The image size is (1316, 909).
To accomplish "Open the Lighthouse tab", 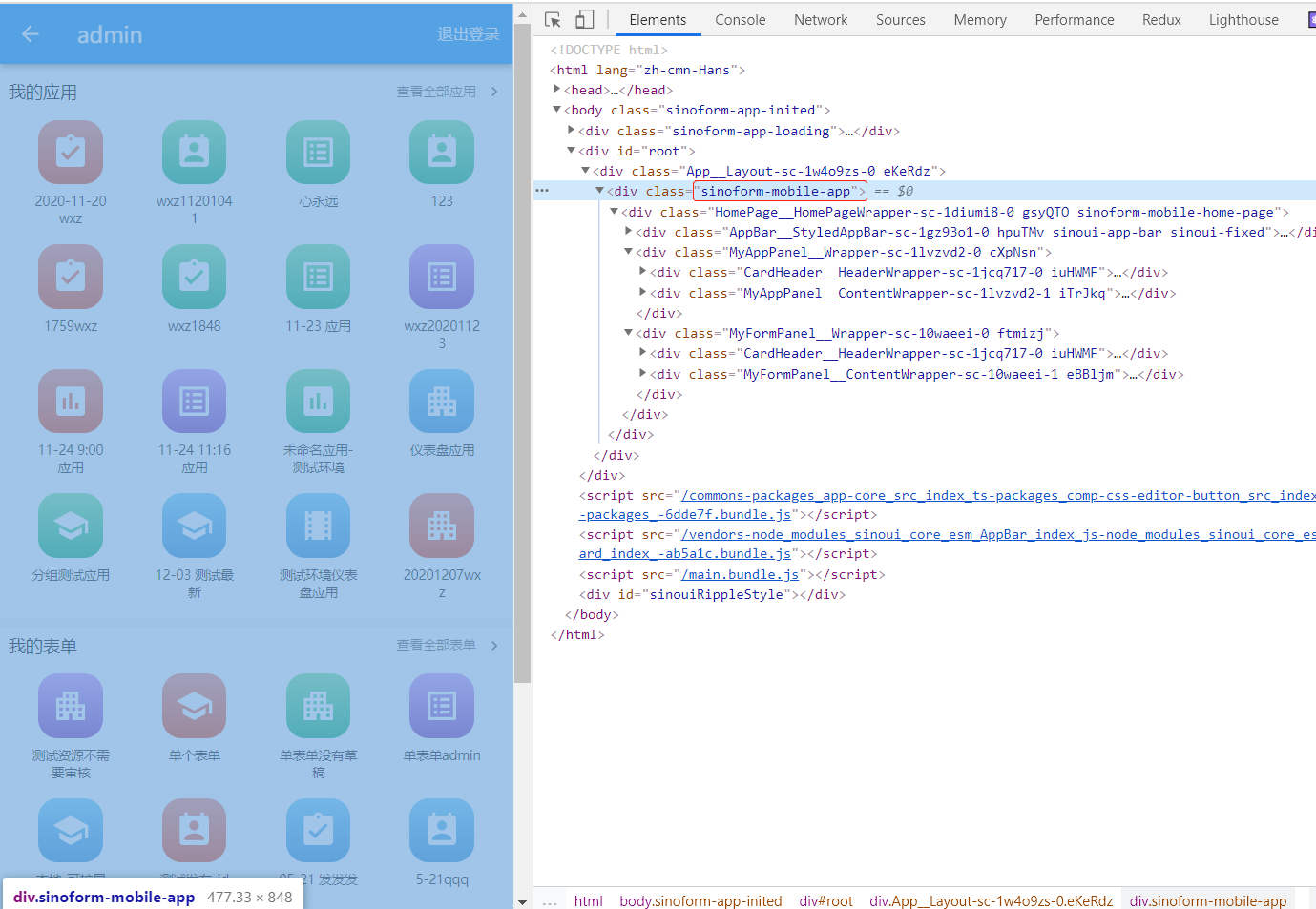I will pos(1243,19).
